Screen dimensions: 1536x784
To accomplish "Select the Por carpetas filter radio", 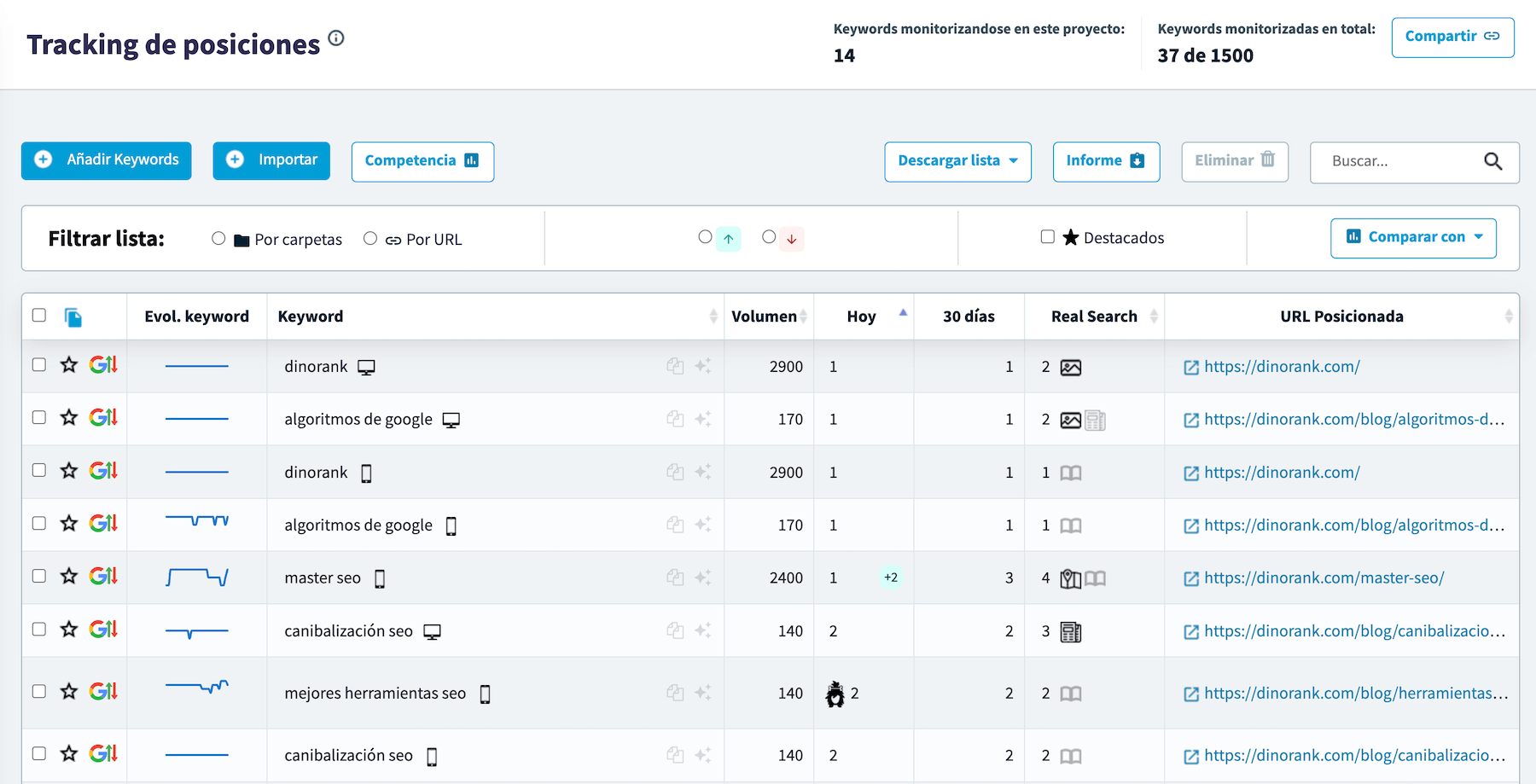I will pyautogui.click(x=218, y=238).
